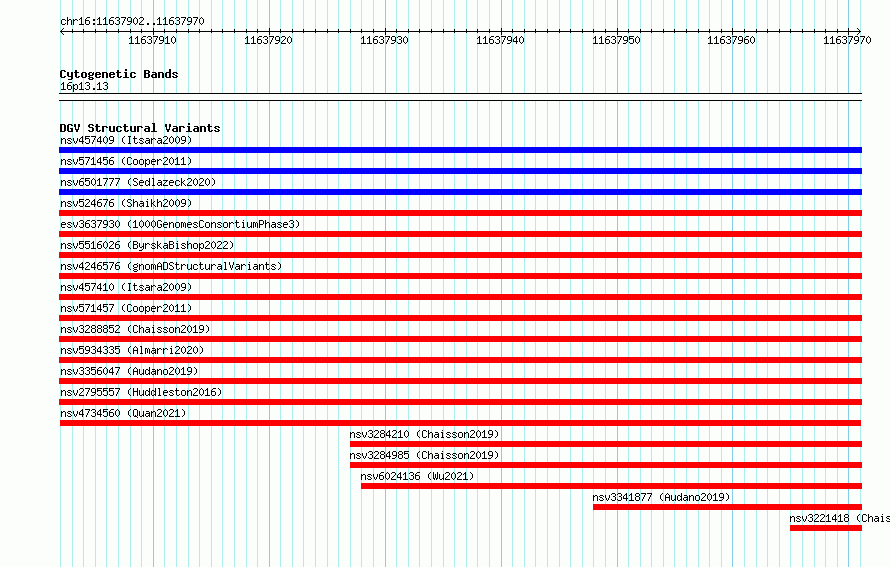Image resolution: width=890 pixels, height=567 pixels.
Task: Click ruler position 11637960
Action: 731,40
